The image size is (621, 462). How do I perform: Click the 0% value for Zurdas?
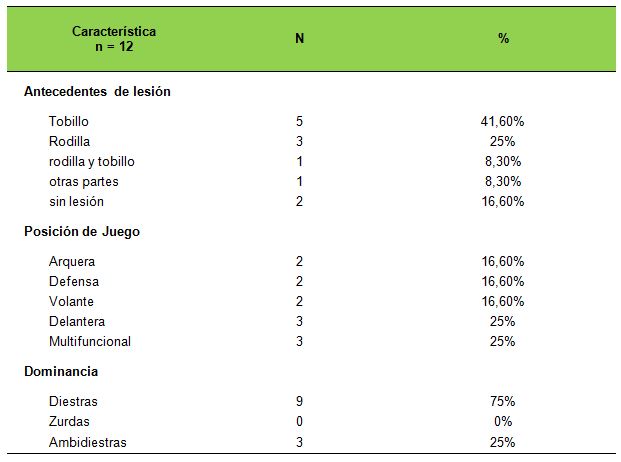pyautogui.click(x=503, y=421)
